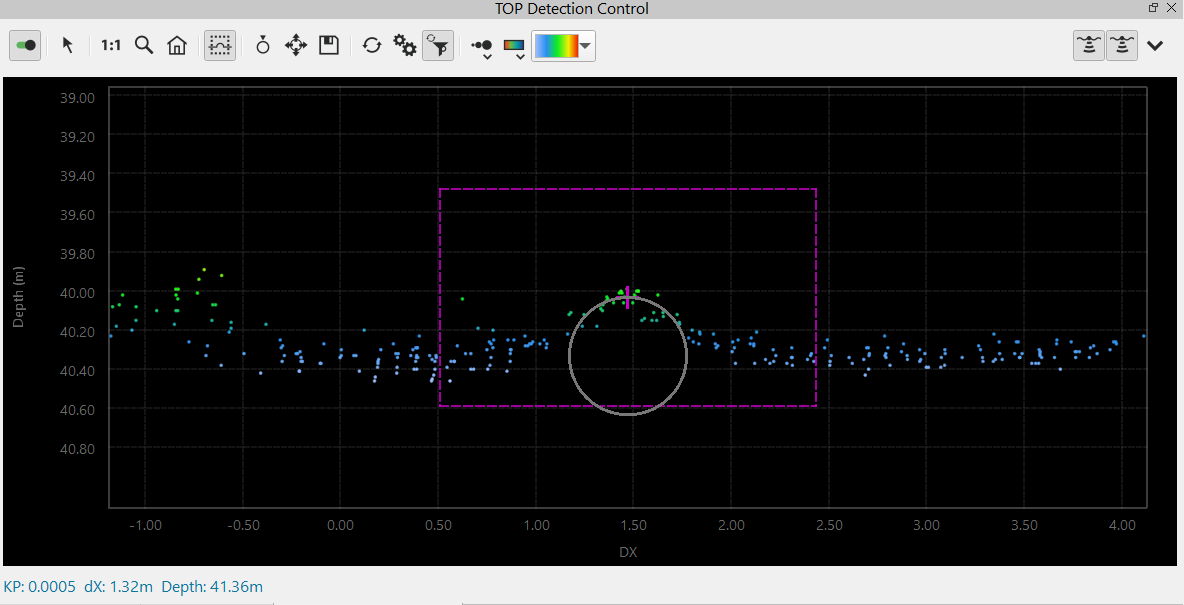1184x605 pixels.
Task: Open the point size dropdown
Action: pos(482,48)
